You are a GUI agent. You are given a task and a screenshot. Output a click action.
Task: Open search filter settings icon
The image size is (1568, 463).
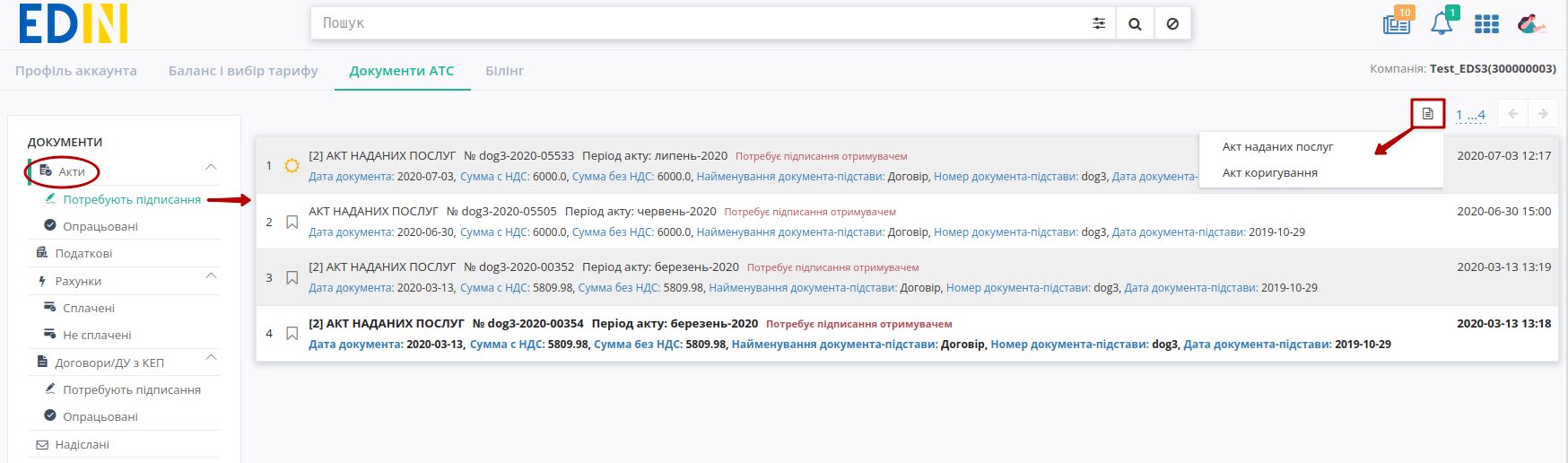coord(1099,23)
